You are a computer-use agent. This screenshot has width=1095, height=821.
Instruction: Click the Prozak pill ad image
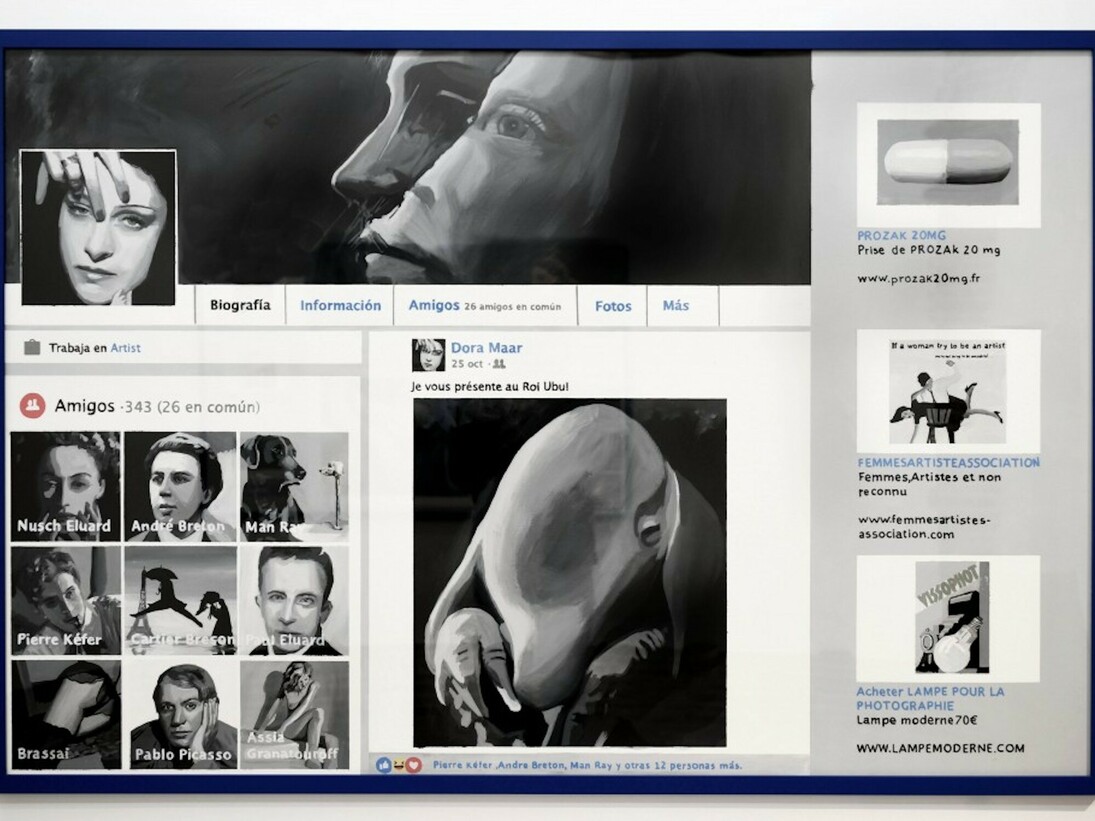pyautogui.click(x=948, y=163)
